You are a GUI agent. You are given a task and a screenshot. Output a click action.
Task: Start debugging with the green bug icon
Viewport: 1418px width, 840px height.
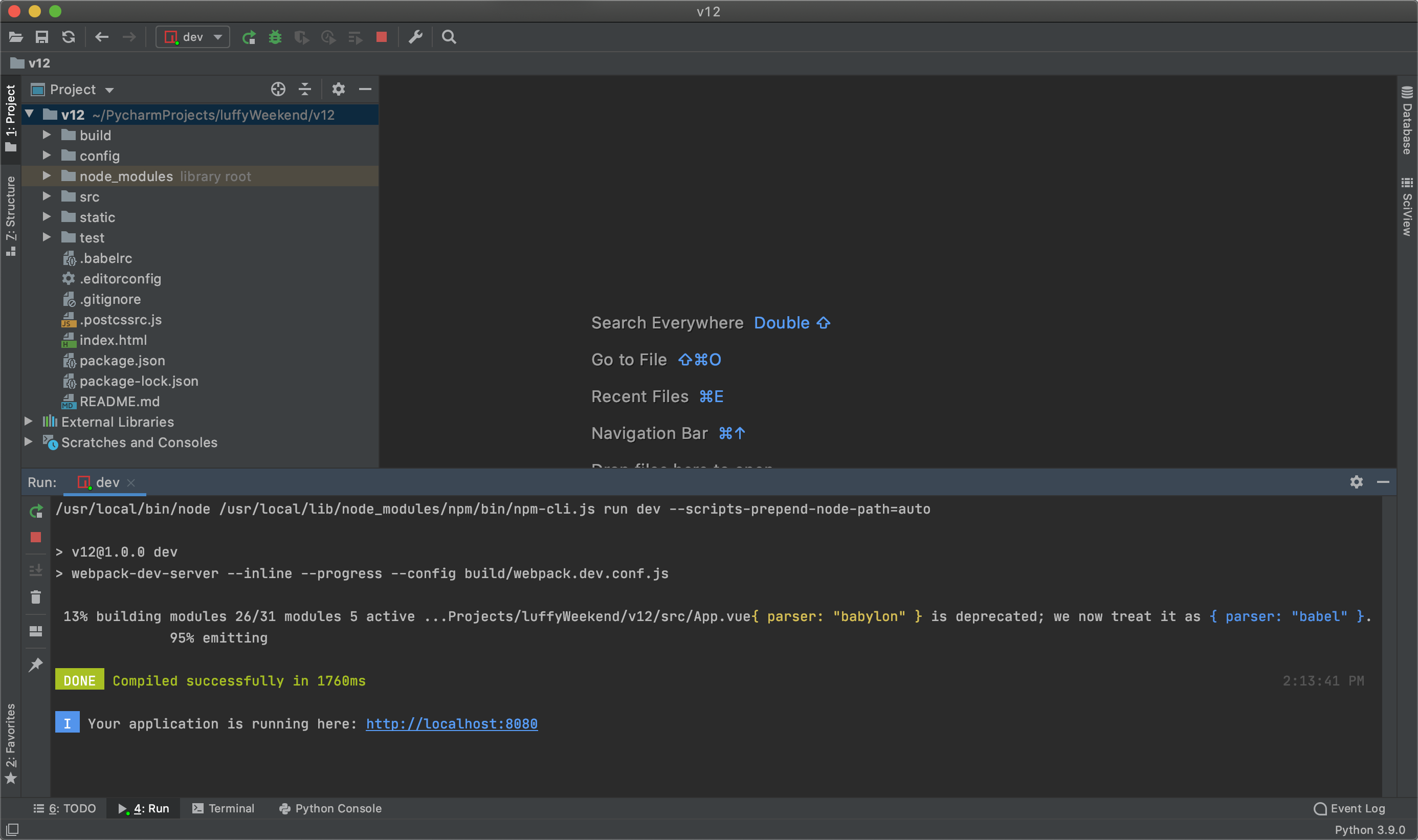(275, 37)
